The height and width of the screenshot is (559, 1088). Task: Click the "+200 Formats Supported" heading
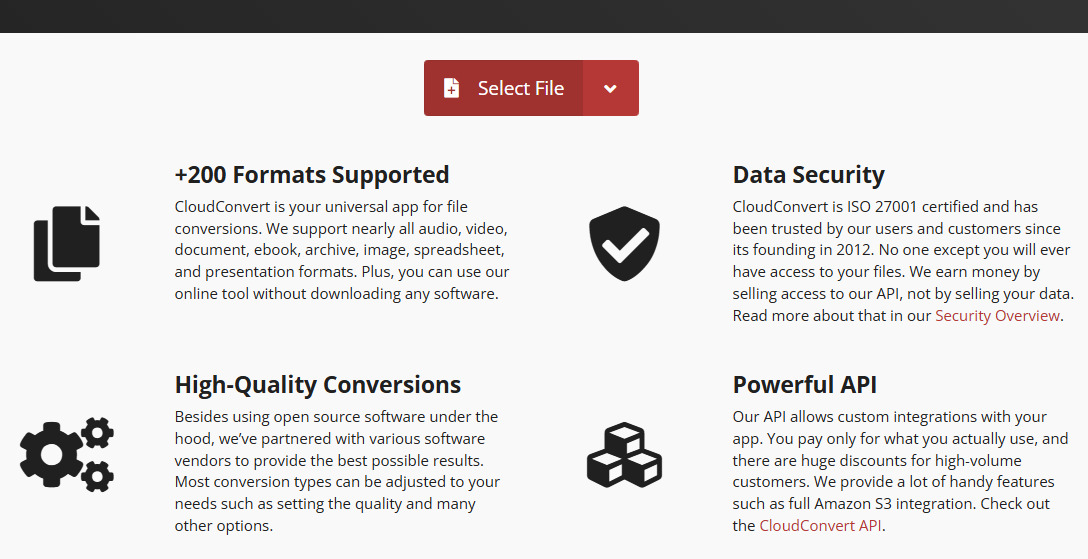(311, 174)
